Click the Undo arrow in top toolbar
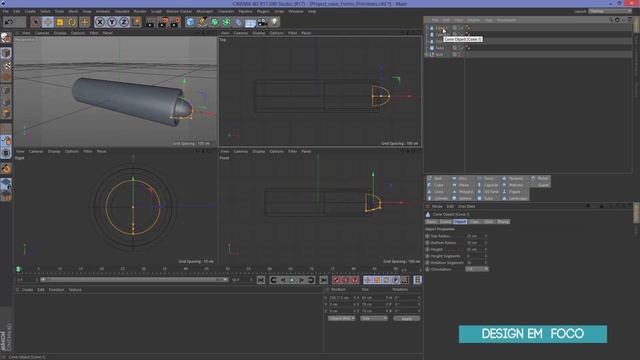Viewport: 640px width, 360px height. tap(9, 22)
